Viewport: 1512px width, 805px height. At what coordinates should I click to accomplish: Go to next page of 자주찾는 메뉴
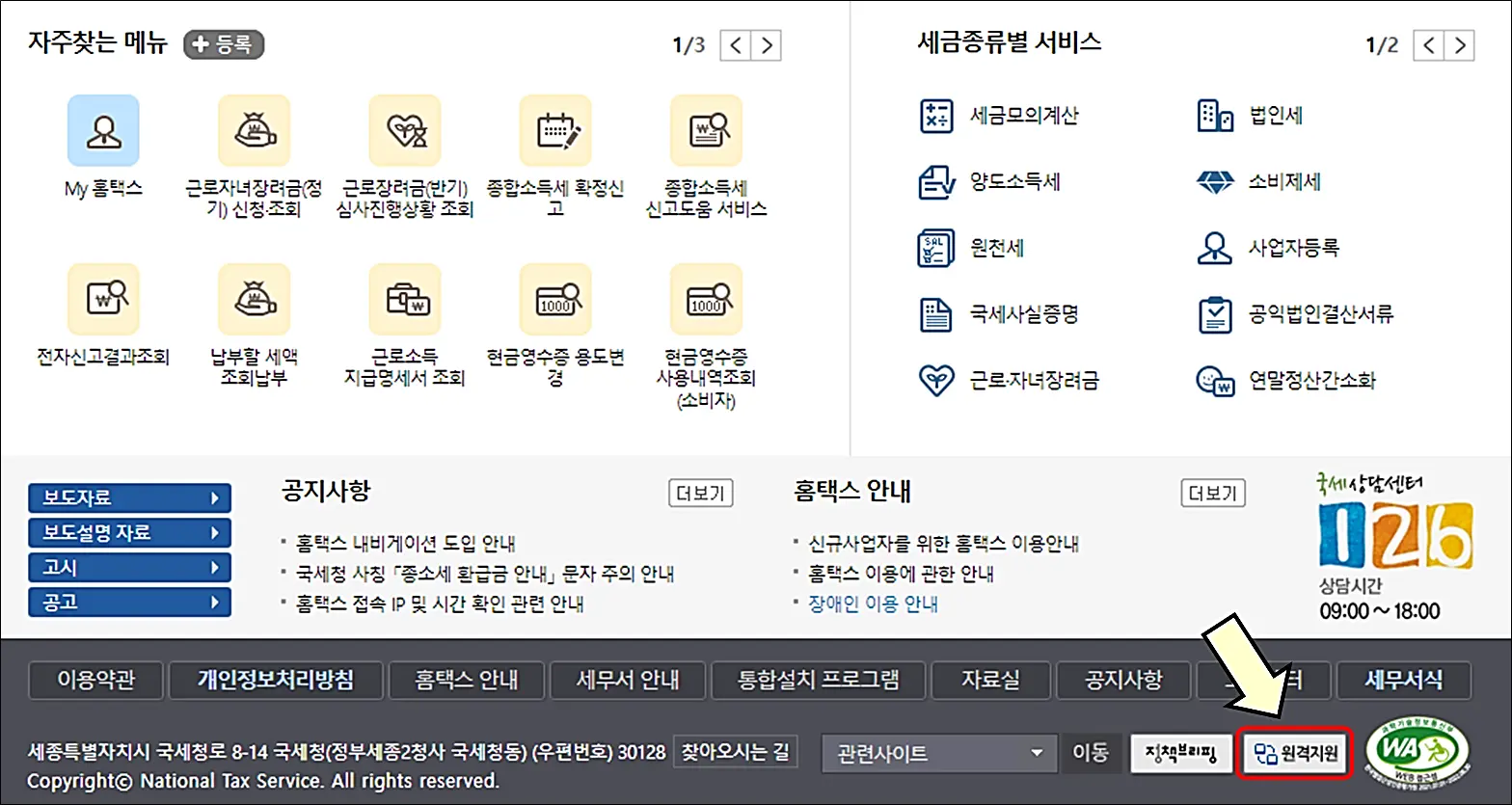point(767,45)
